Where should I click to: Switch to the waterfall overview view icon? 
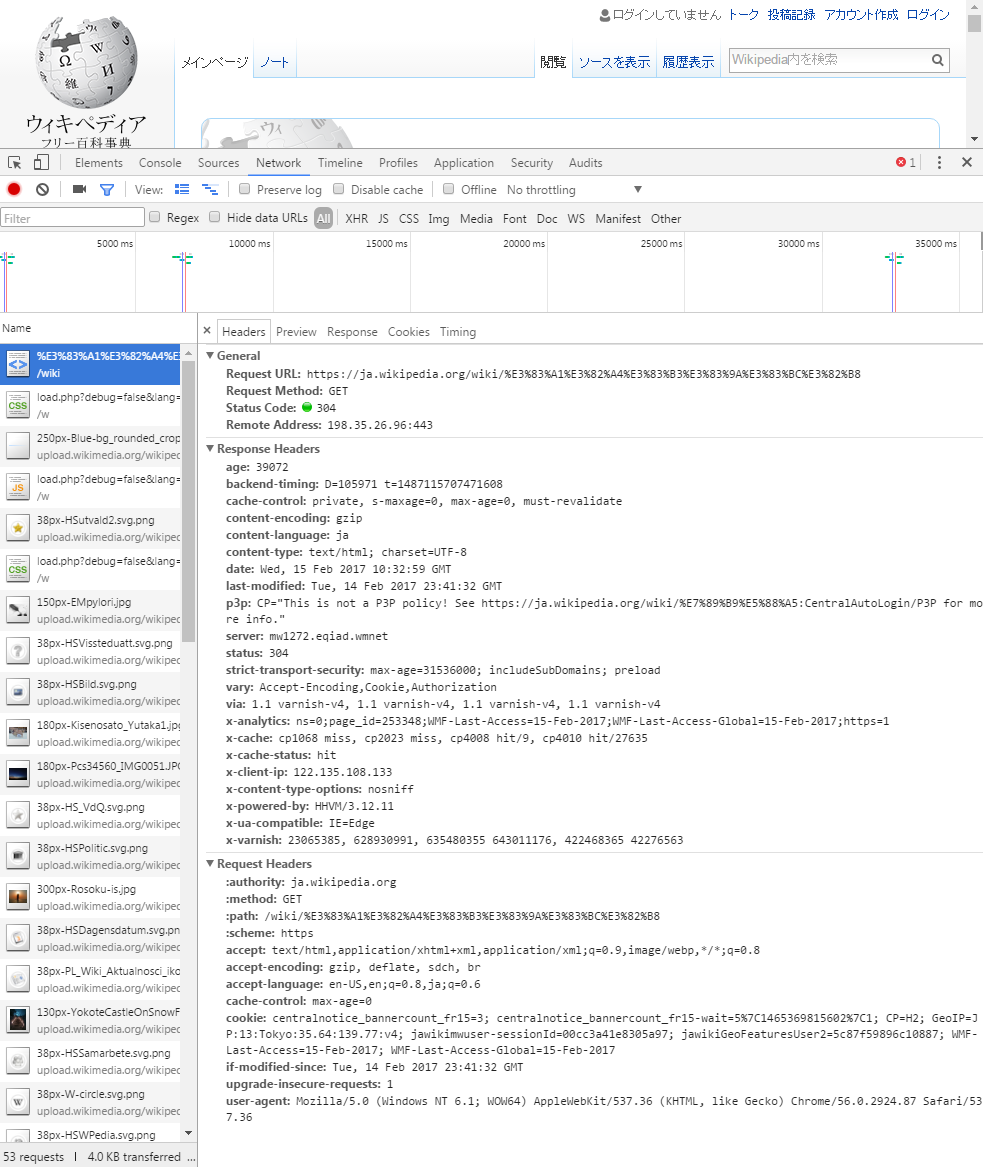[x=210, y=190]
